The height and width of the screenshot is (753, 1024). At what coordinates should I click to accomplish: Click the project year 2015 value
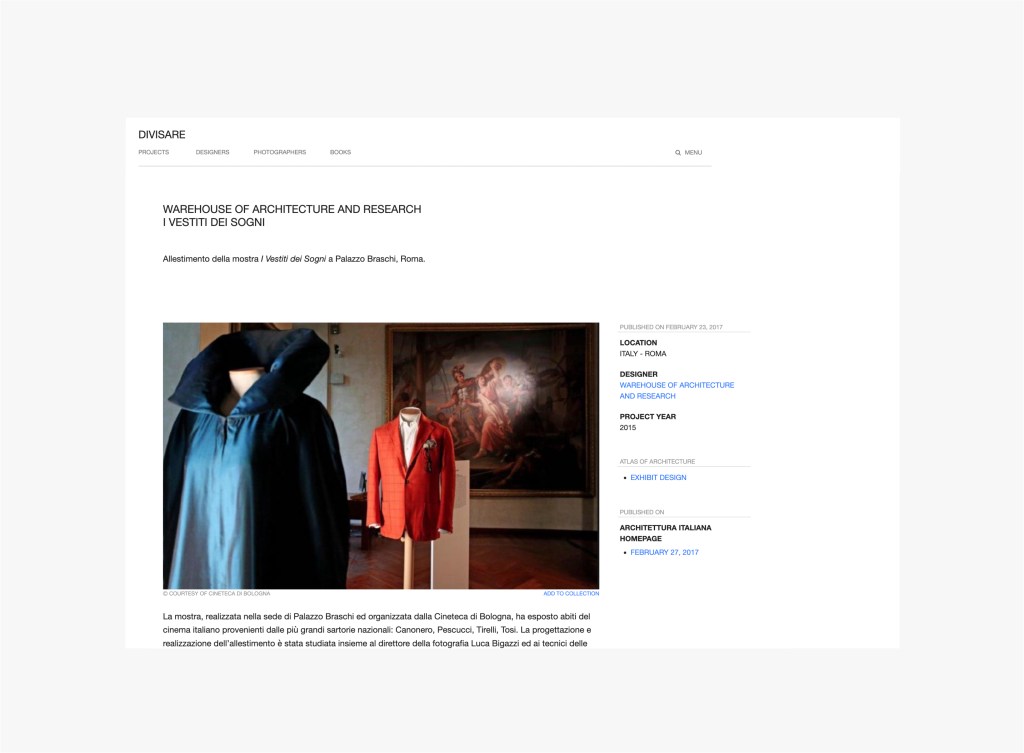(x=628, y=428)
